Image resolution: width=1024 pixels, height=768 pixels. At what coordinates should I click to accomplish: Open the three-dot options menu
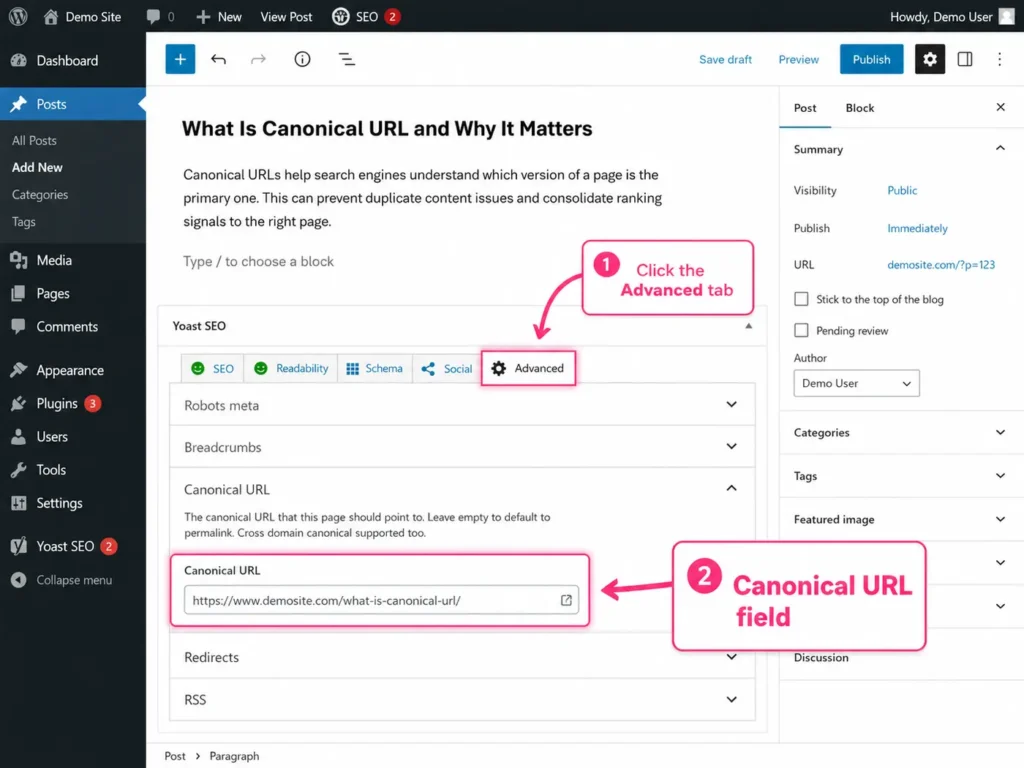click(x=999, y=59)
